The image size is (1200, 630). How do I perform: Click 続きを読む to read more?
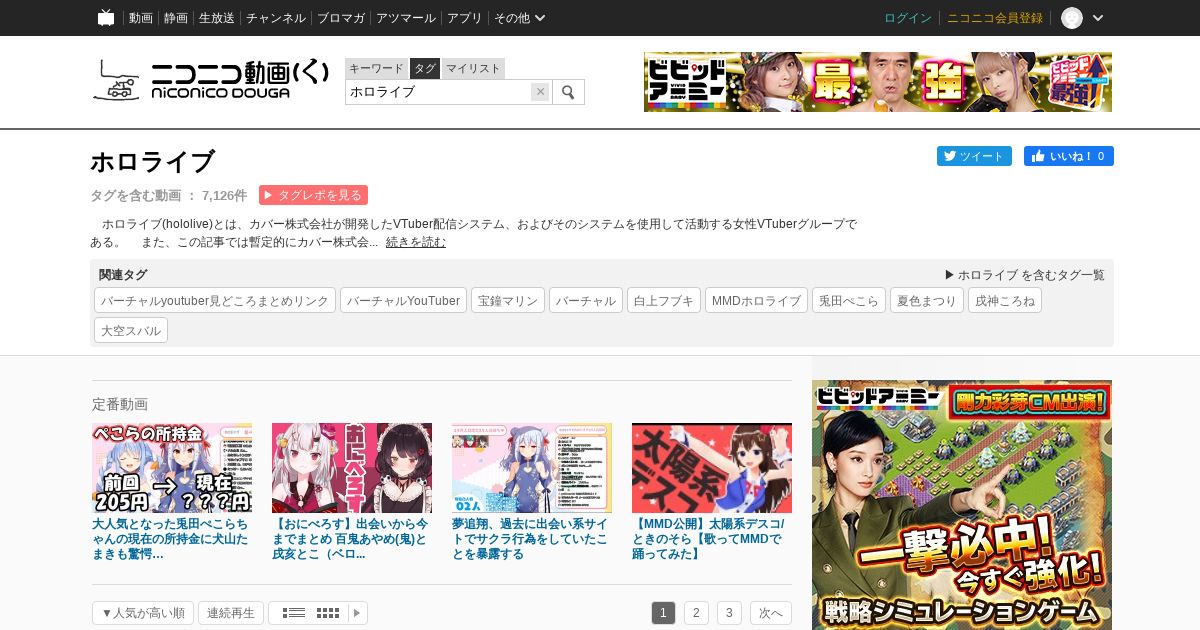(416, 242)
